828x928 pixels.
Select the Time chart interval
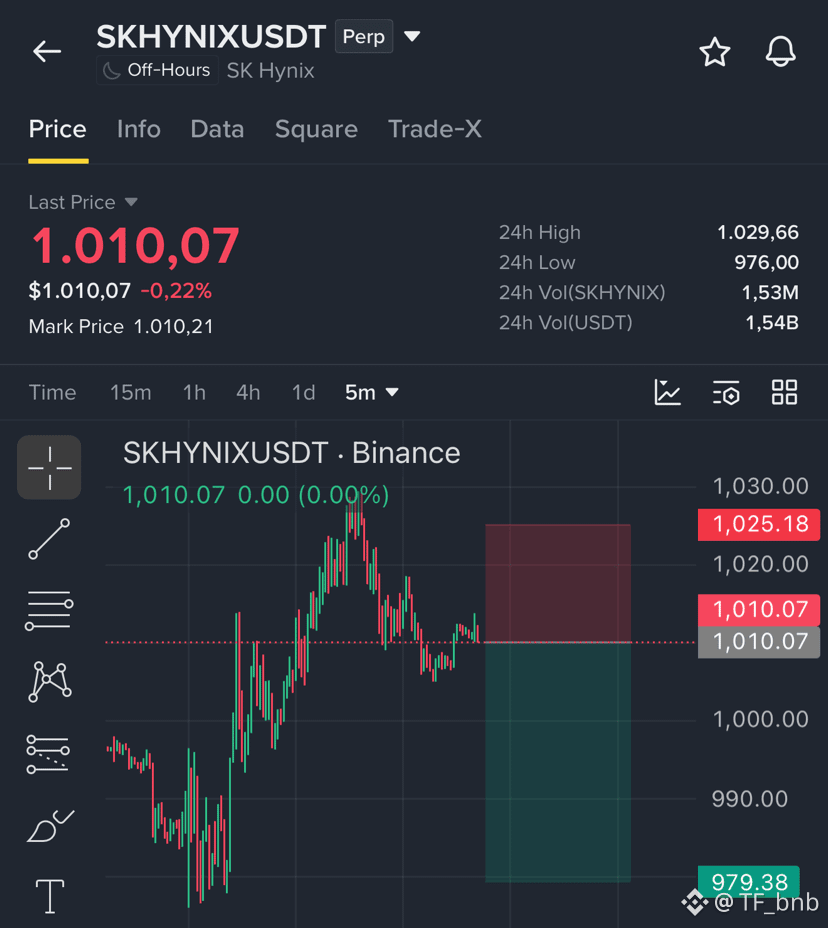coord(53,392)
